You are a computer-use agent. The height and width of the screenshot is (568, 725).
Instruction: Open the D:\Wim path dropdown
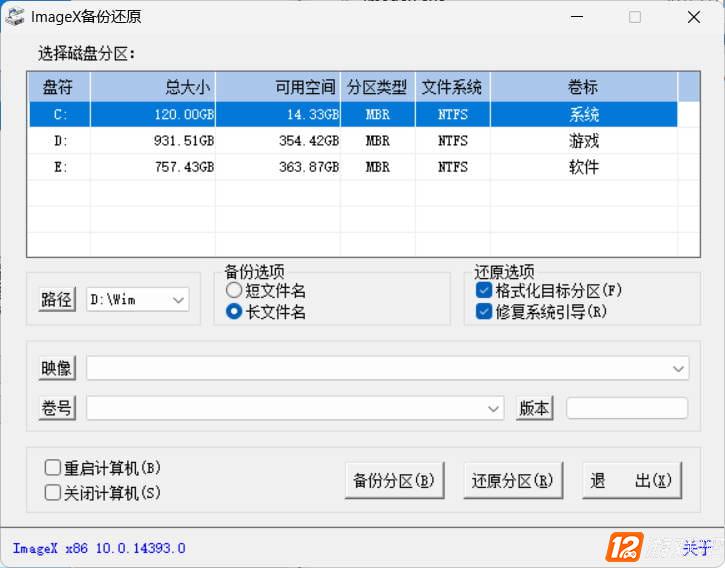pos(178,300)
